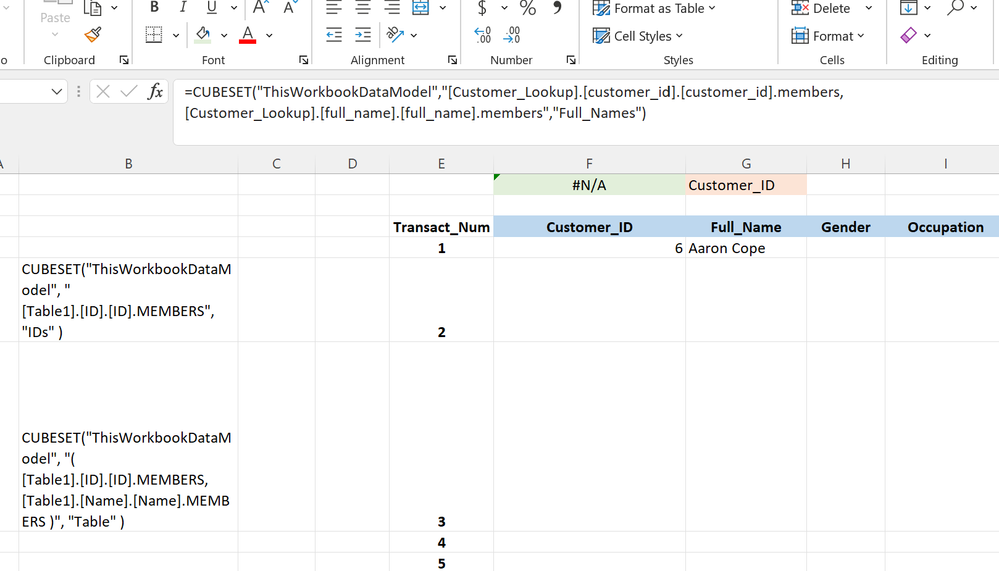
Task: Toggle Bold formatting
Action: [154, 8]
